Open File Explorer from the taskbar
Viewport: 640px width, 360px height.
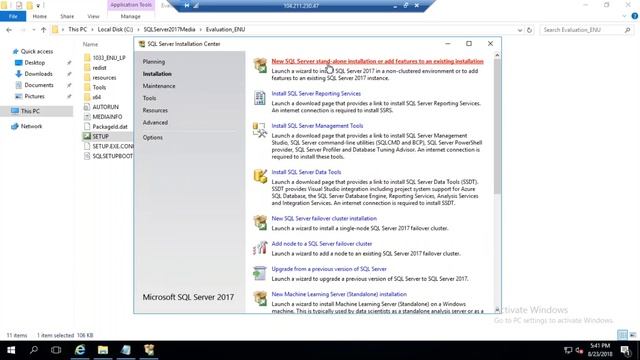click(103, 350)
